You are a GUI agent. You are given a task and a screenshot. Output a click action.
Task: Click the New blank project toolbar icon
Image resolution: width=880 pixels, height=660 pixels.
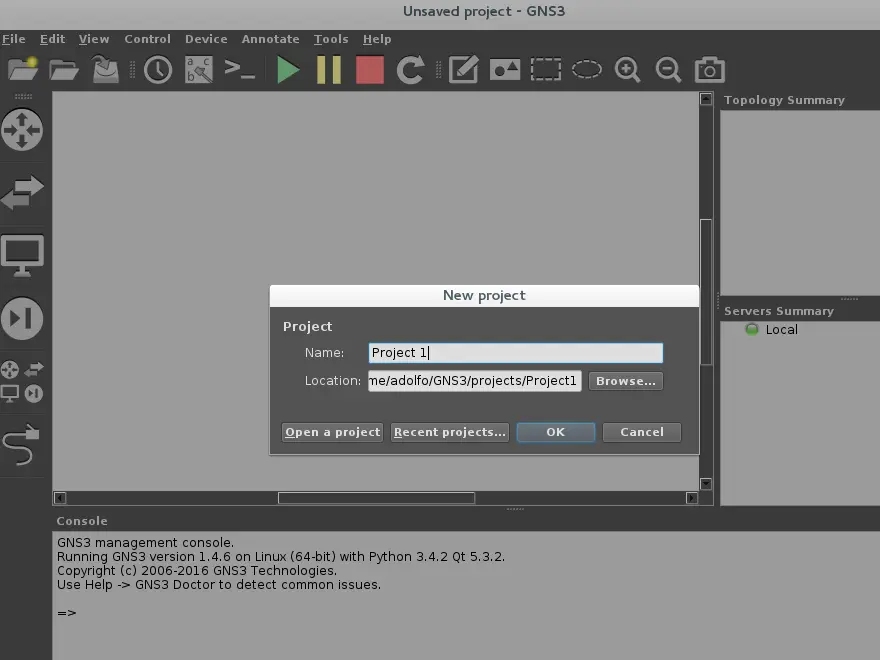click(23, 70)
